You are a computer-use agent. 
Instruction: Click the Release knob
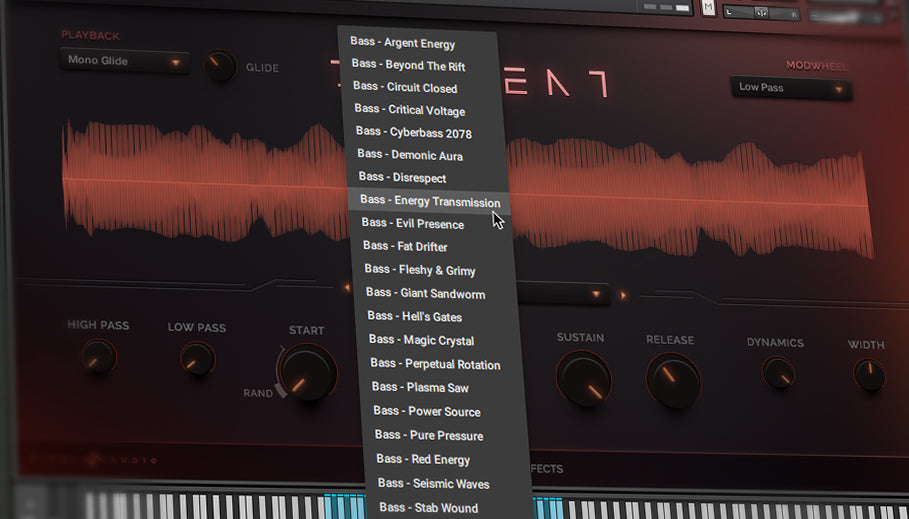tap(673, 381)
